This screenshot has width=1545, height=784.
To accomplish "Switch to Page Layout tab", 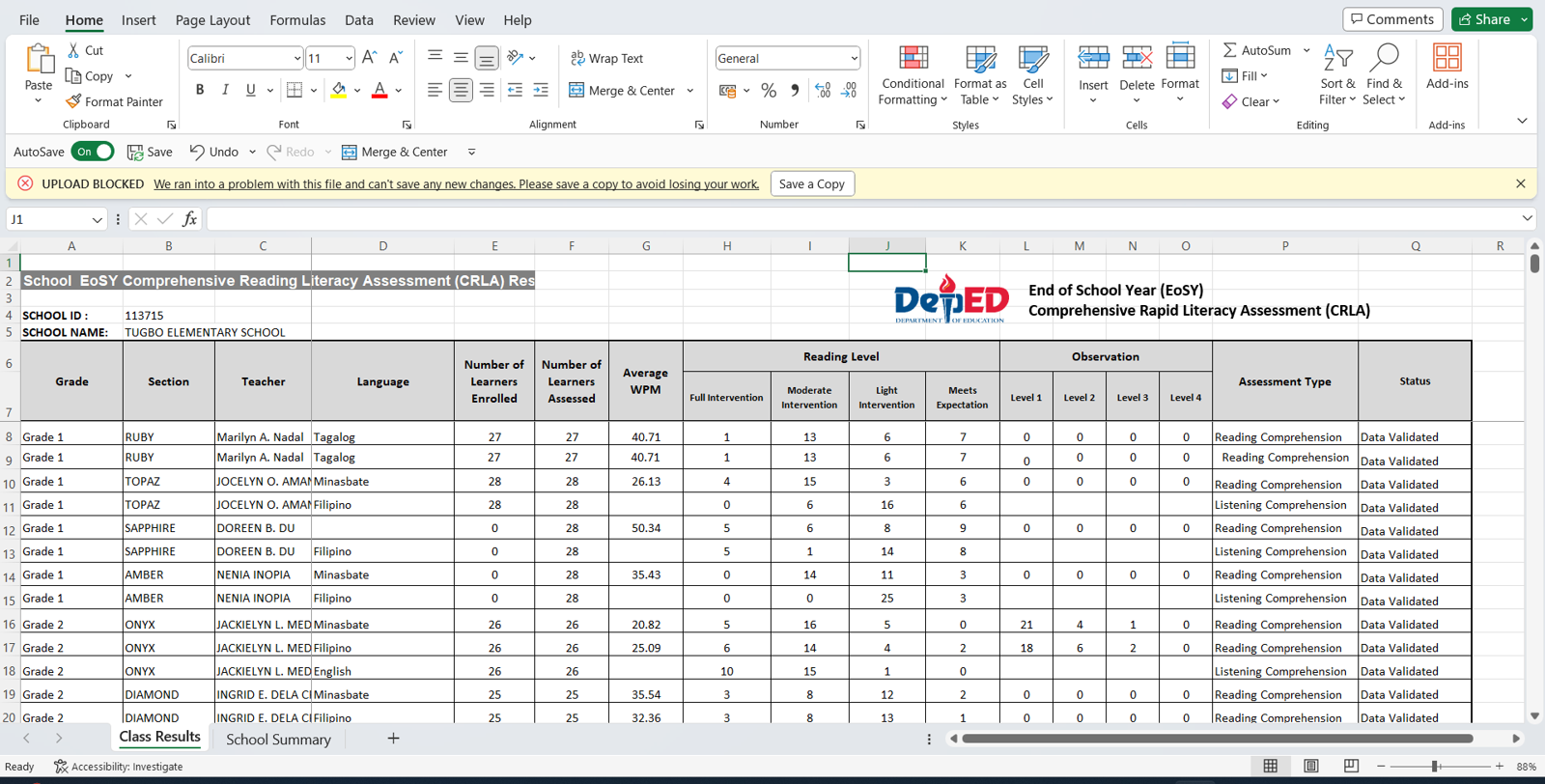I will click(x=212, y=19).
